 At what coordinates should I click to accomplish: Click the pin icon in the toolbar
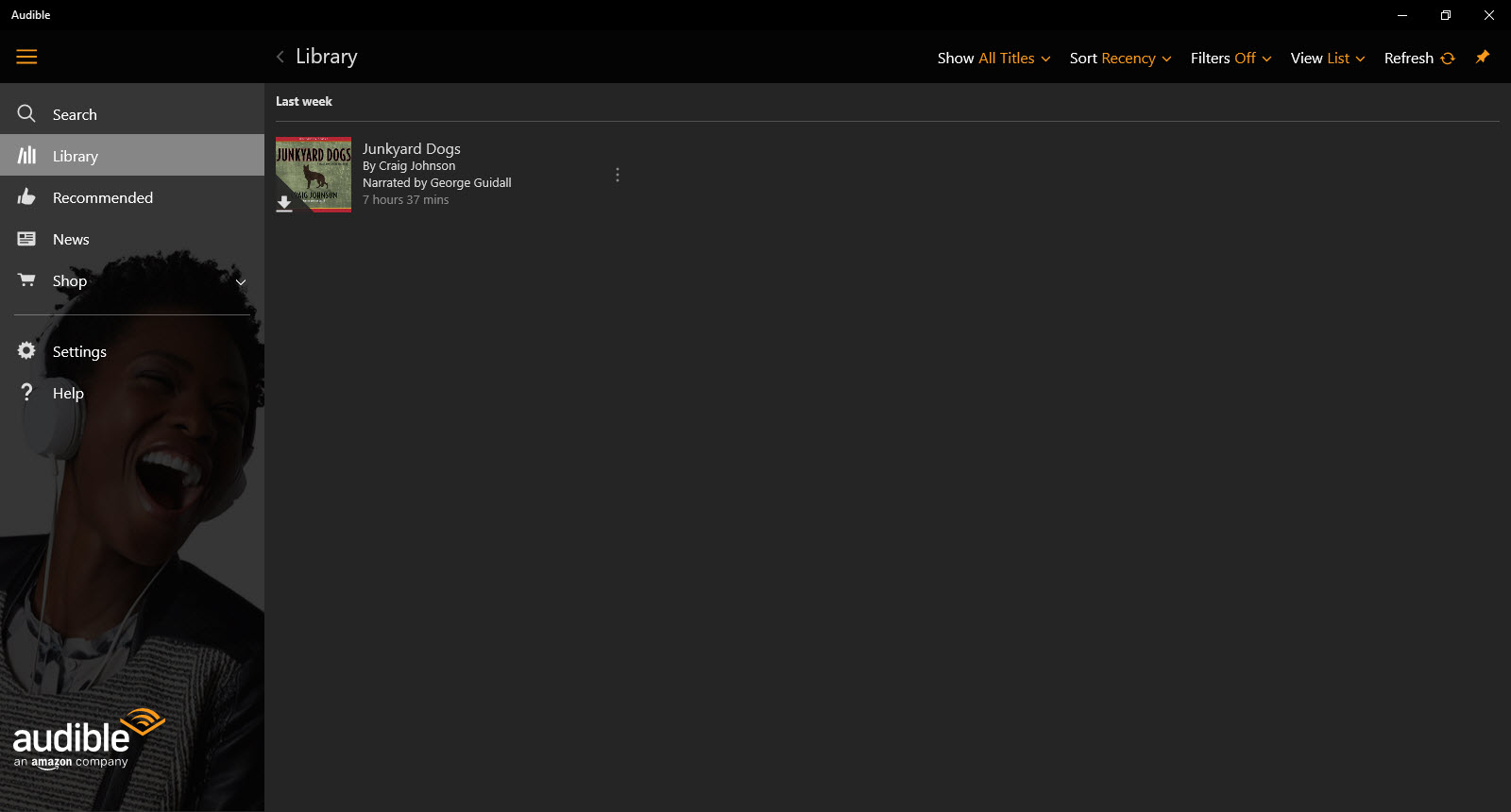click(x=1483, y=58)
